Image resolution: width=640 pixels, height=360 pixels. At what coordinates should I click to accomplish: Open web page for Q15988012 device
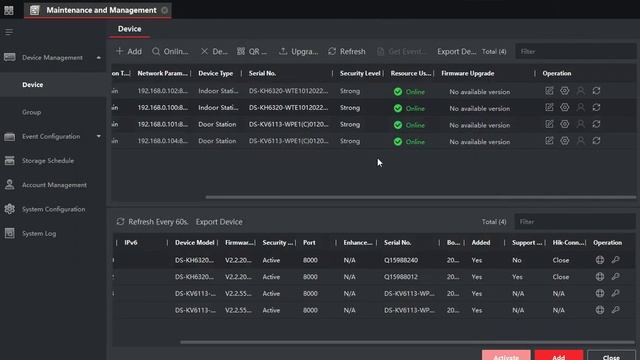click(600, 277)
